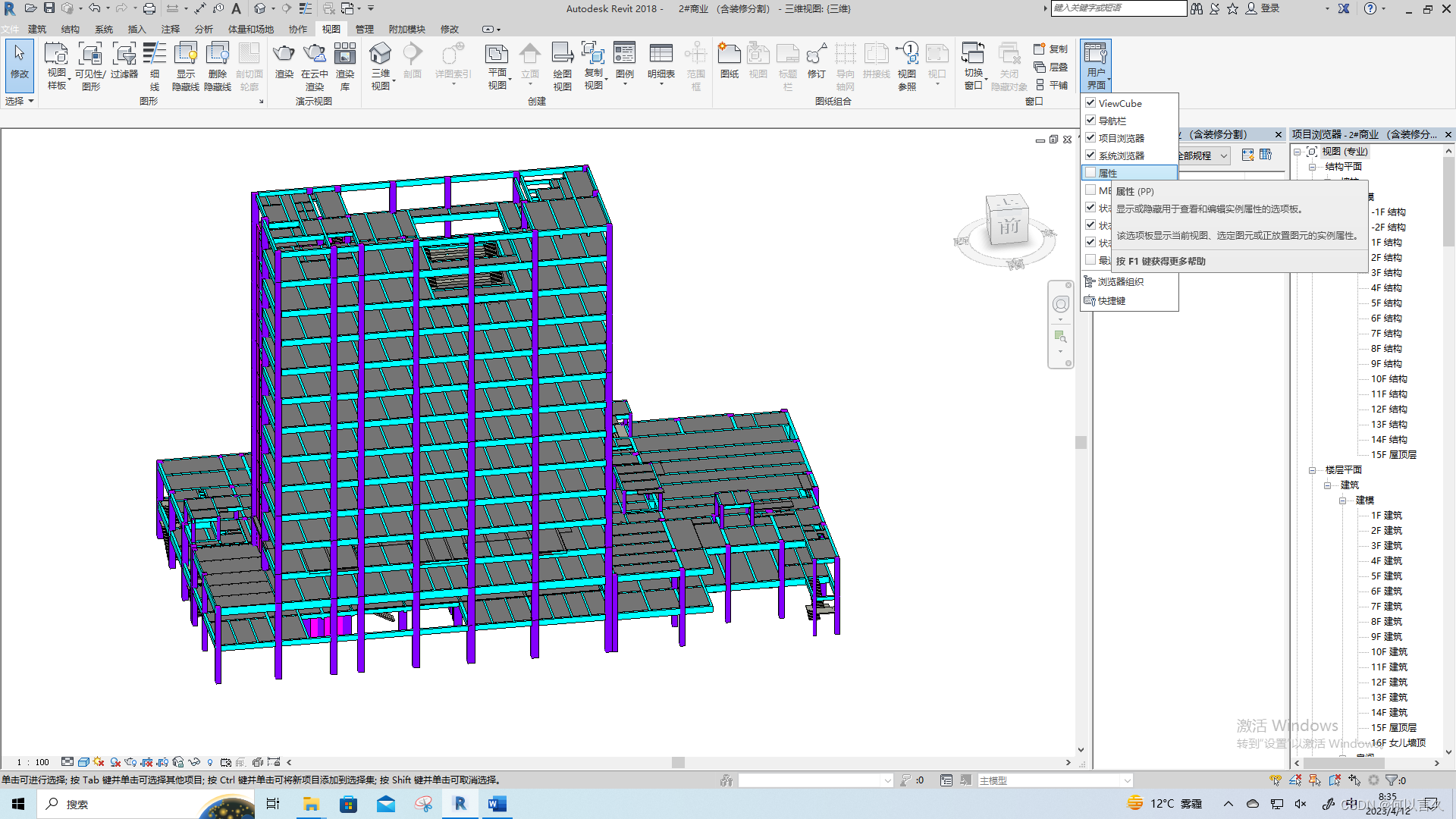The height and width of the screenshot is (819, 1456).
Task: Select the 过滤器 (Filters) icon
Action: click(124, 55)
